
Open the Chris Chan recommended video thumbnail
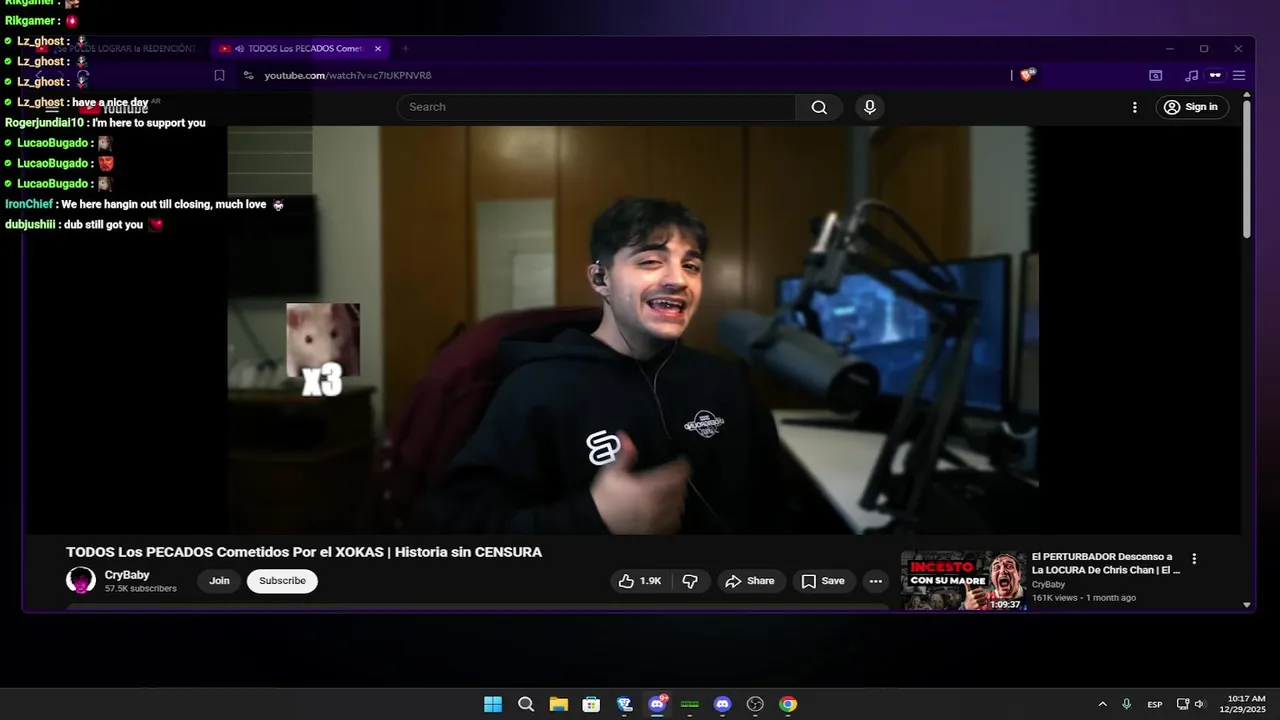(963, 580)
